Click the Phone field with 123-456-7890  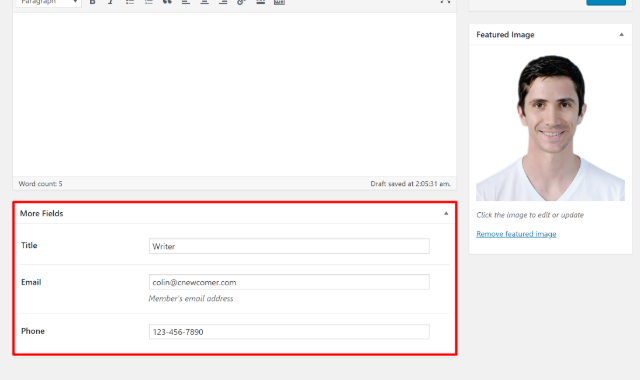tap(289, 331)
